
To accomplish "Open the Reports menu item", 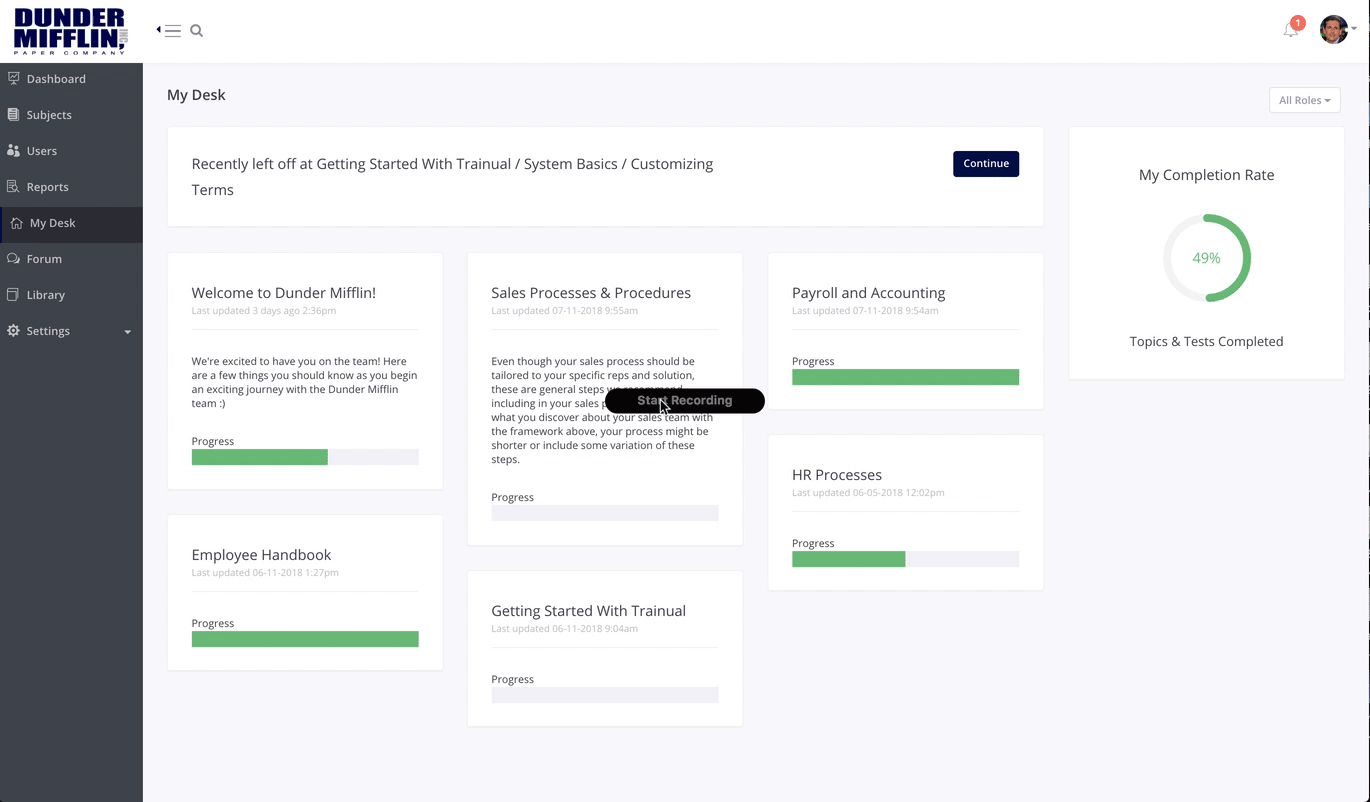I will (x=47, y=187).
